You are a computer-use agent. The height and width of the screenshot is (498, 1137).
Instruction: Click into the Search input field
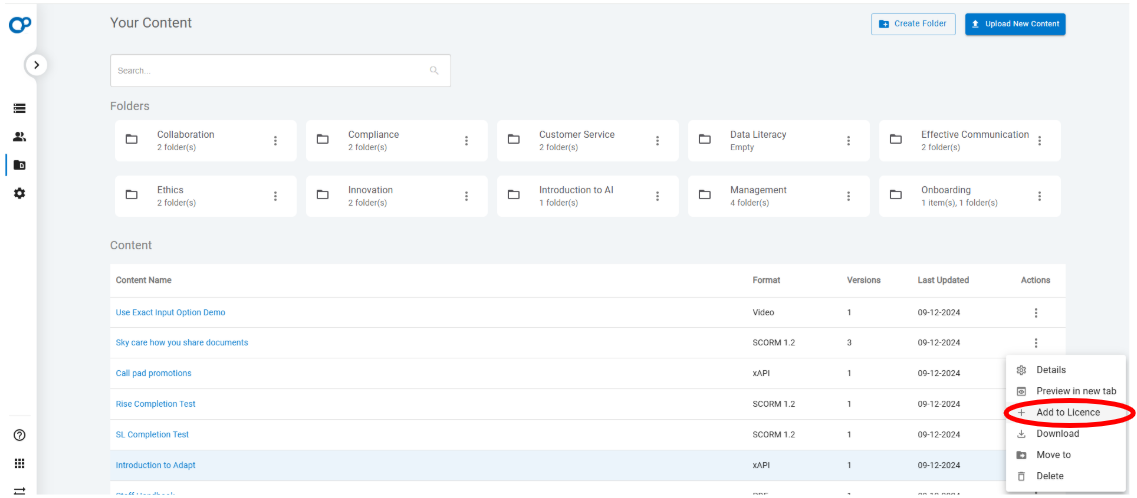coord(270,71)
